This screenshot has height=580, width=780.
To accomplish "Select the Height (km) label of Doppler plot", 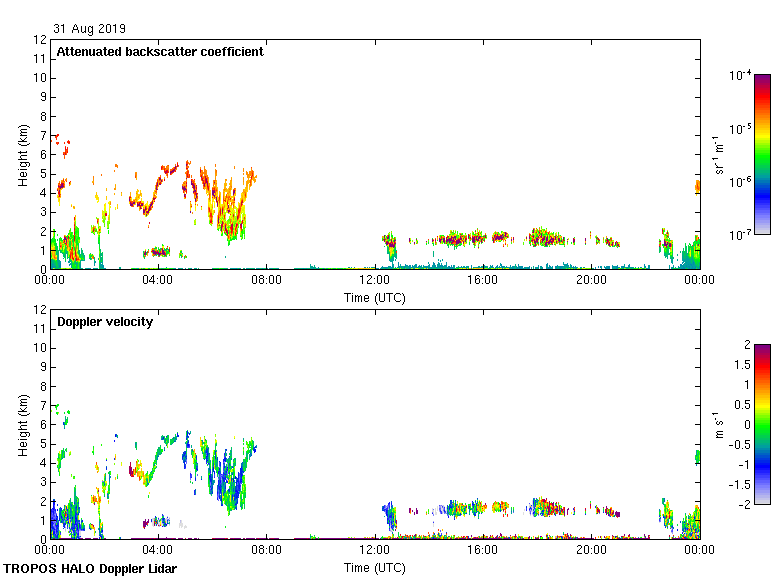I will tap(22, 424).
